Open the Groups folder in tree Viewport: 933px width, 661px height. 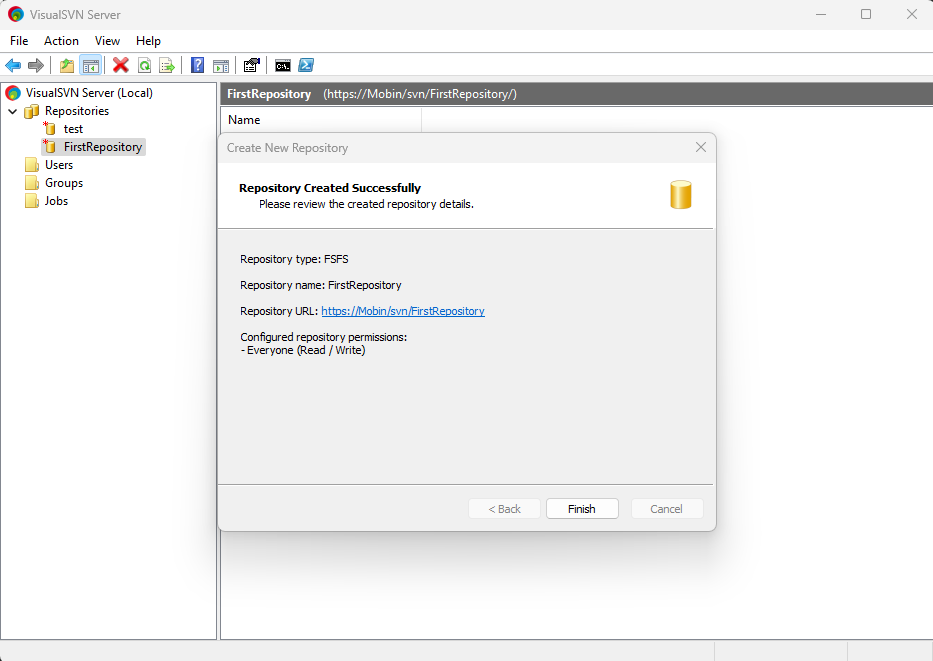pyautogui.click(x=64, y=183)
